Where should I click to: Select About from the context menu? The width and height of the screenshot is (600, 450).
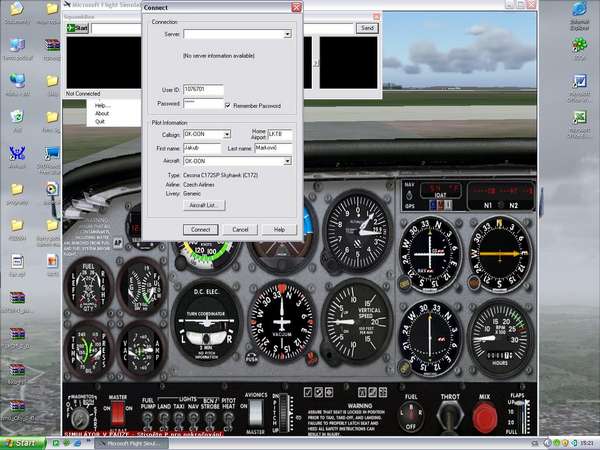(102, 113)
